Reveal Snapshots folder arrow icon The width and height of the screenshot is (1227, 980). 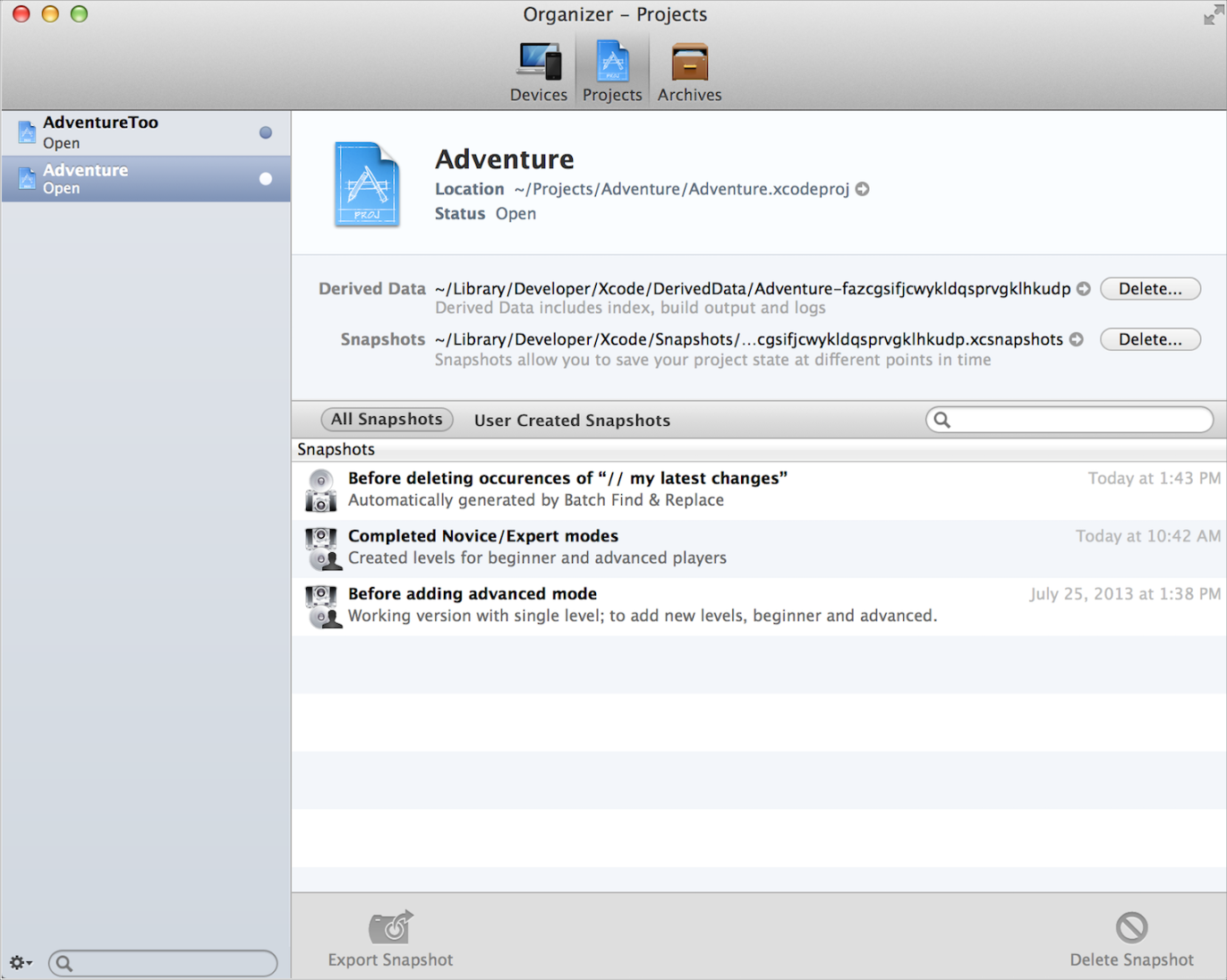(1077, 340)
